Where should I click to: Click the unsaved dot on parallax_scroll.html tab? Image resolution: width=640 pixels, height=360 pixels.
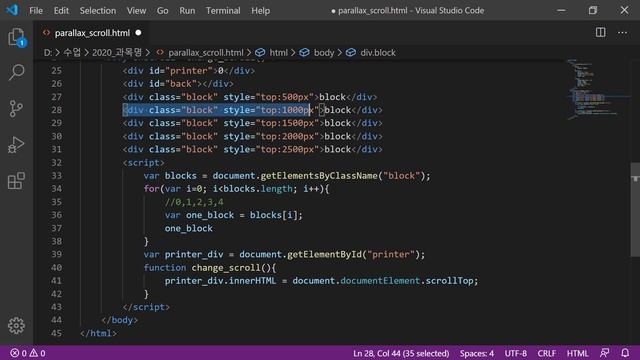[x=138, y=33]
